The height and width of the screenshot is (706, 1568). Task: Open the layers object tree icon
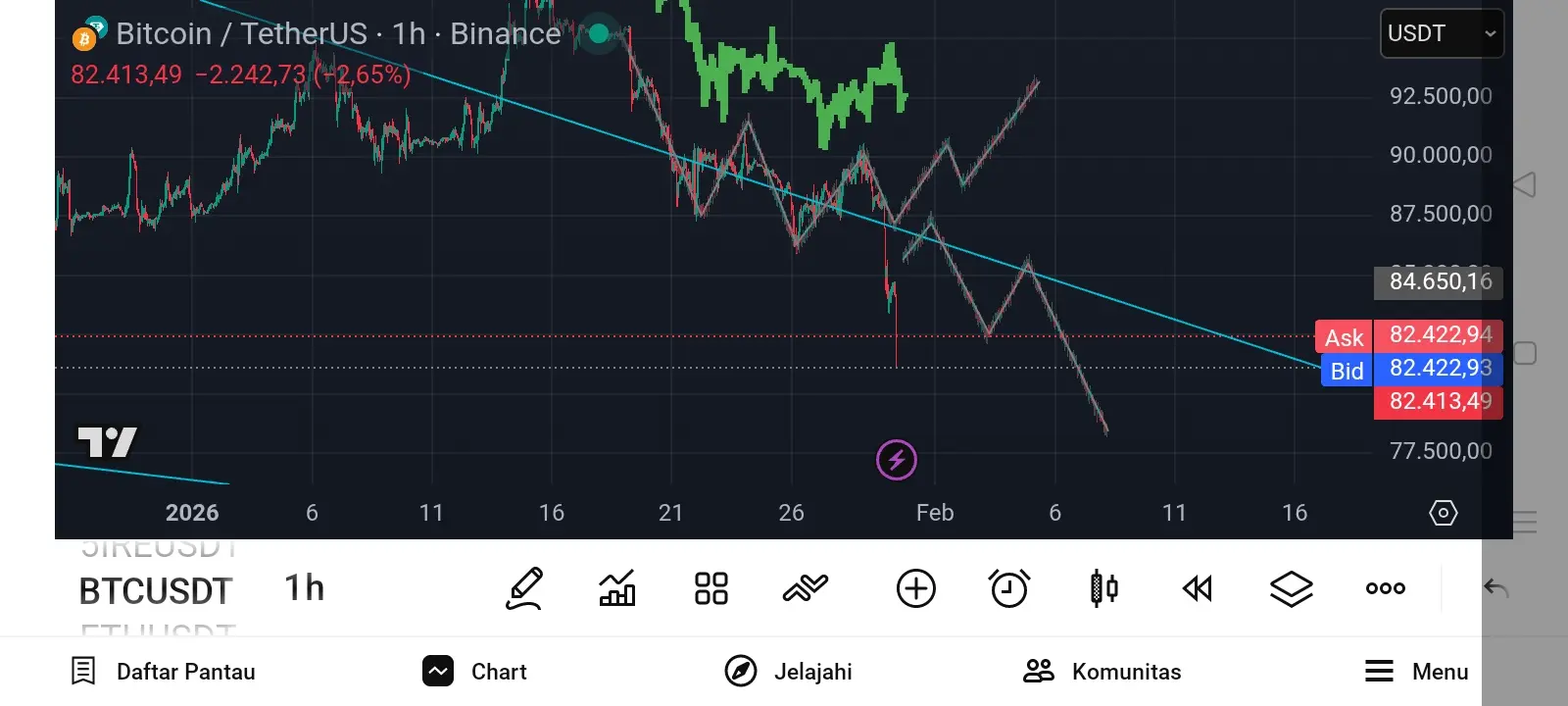pyautogui.click(x=1292, y=588)
